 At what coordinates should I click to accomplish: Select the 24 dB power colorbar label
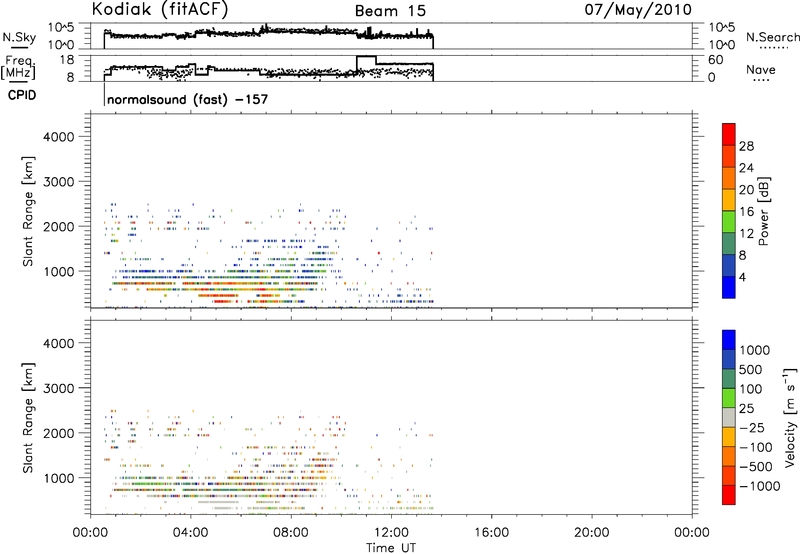(x=746, y=168)
